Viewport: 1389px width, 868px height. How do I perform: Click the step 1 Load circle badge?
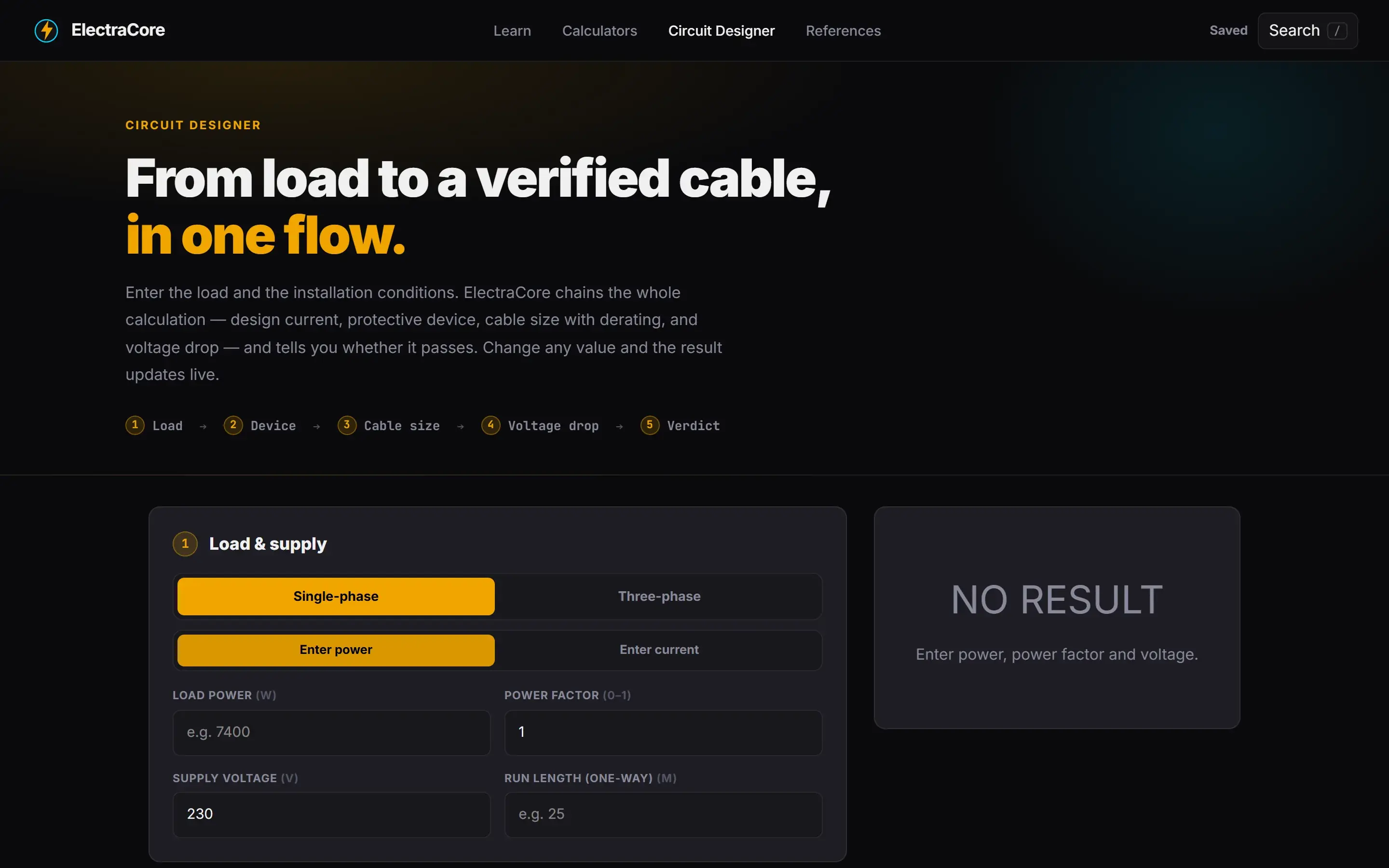135,425
